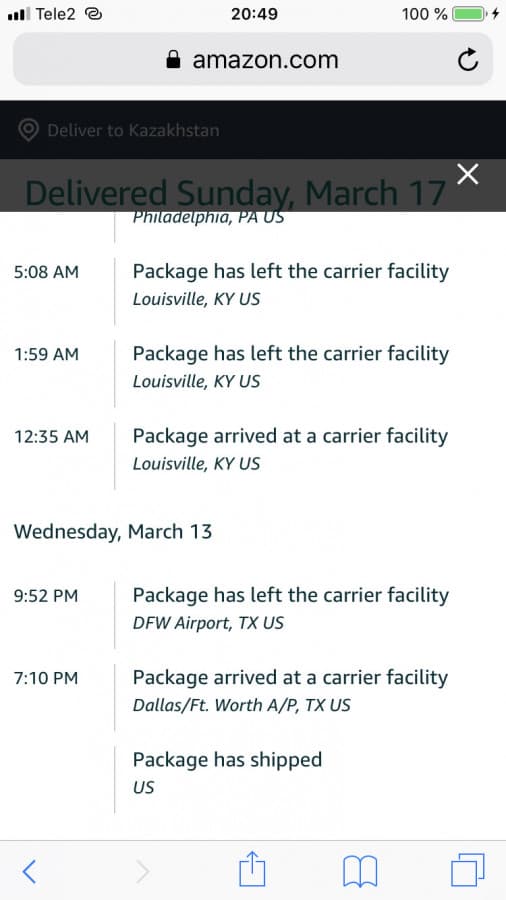Tap the address bar lock icon
This screenshot has height=900, width=506.
click(x=173, y=60)
